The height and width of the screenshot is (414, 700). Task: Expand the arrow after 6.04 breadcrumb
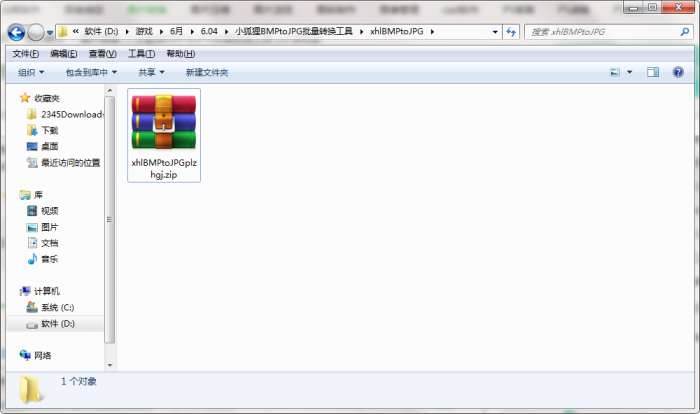[x=226, y=32]
